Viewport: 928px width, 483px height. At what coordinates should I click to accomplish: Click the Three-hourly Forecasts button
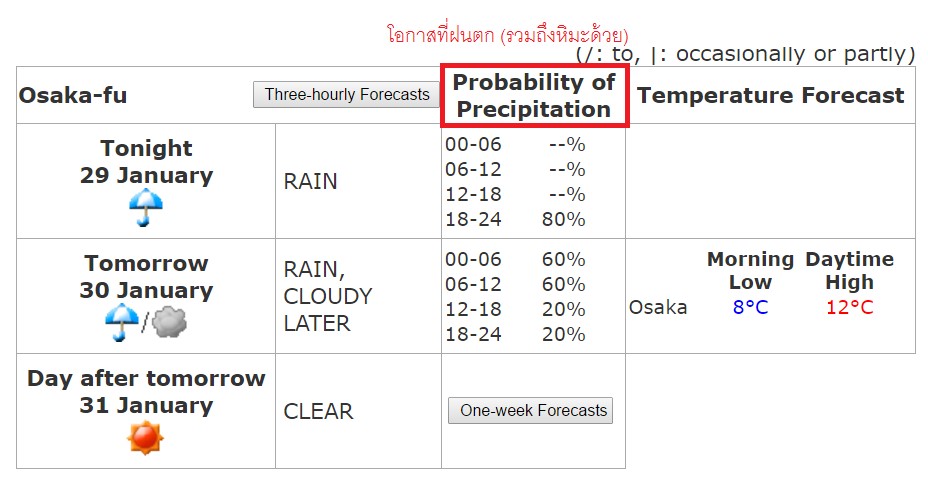click(x=347, y=95)
